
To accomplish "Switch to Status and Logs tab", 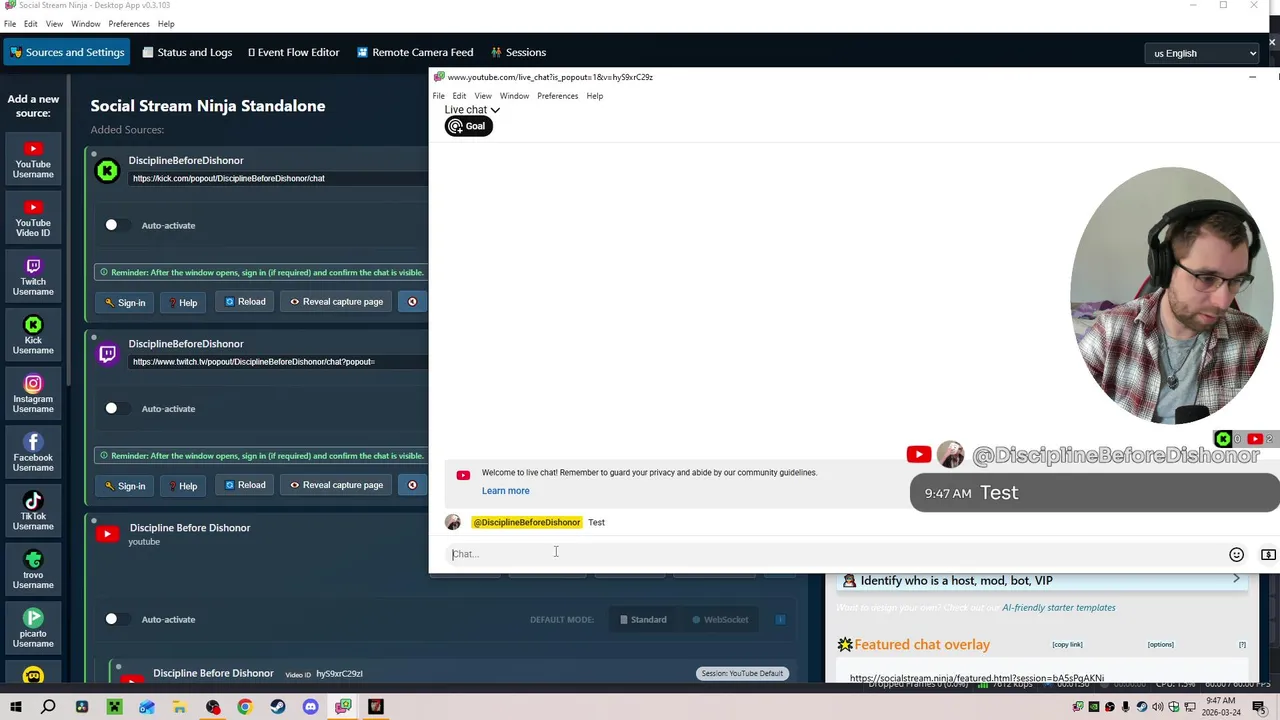I will (187, 52).
